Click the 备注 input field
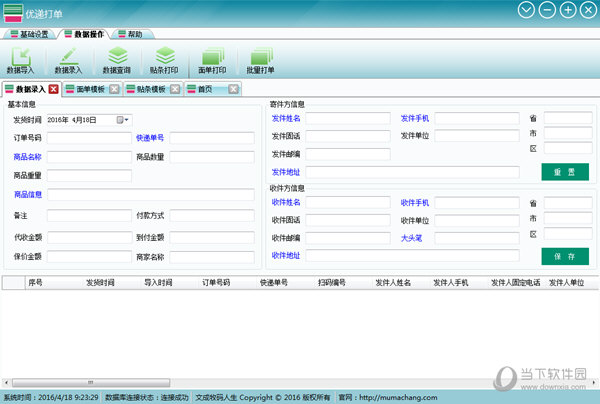Image resolution: width=600 pixels, height=404 pixels. click(x=89, y=215)
